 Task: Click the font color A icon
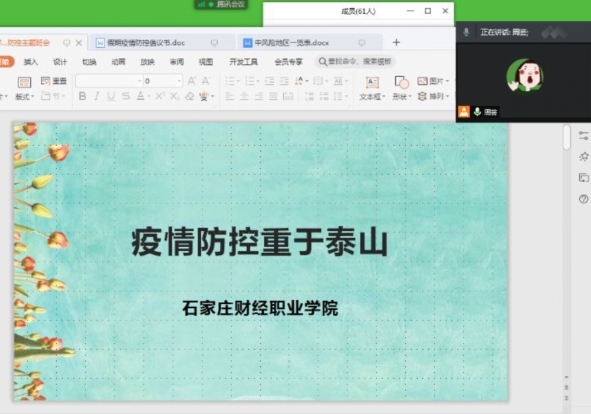tap(140, 96)
